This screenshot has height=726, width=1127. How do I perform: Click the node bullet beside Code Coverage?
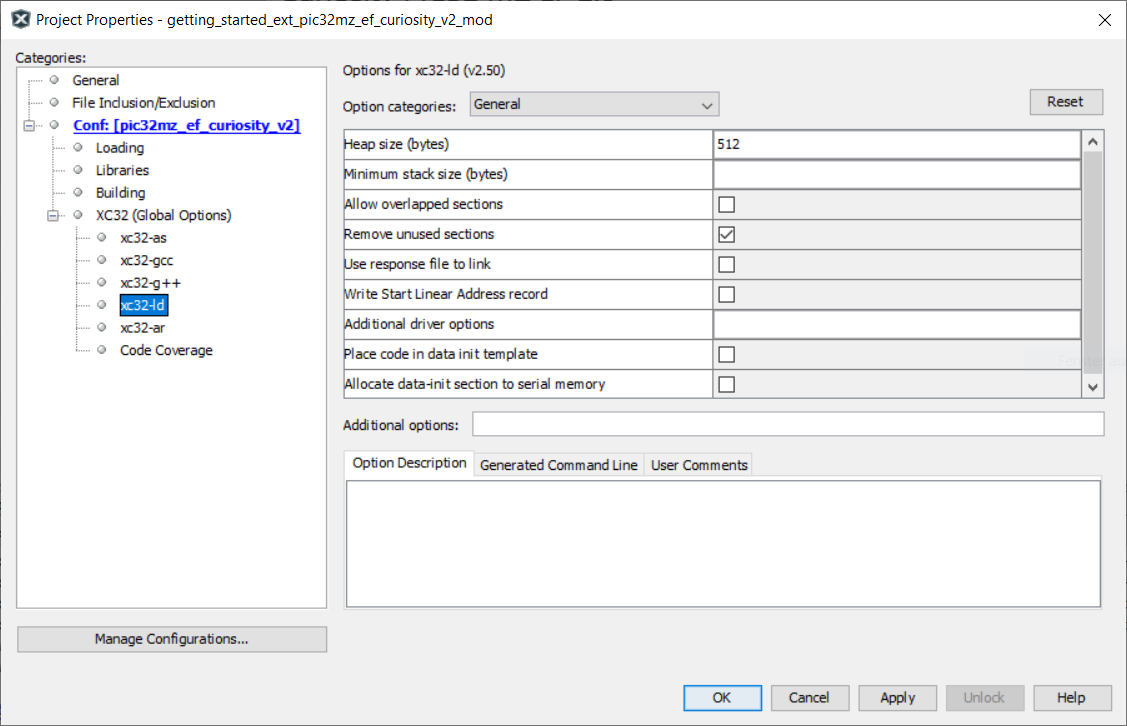click(x=102, y=349)
